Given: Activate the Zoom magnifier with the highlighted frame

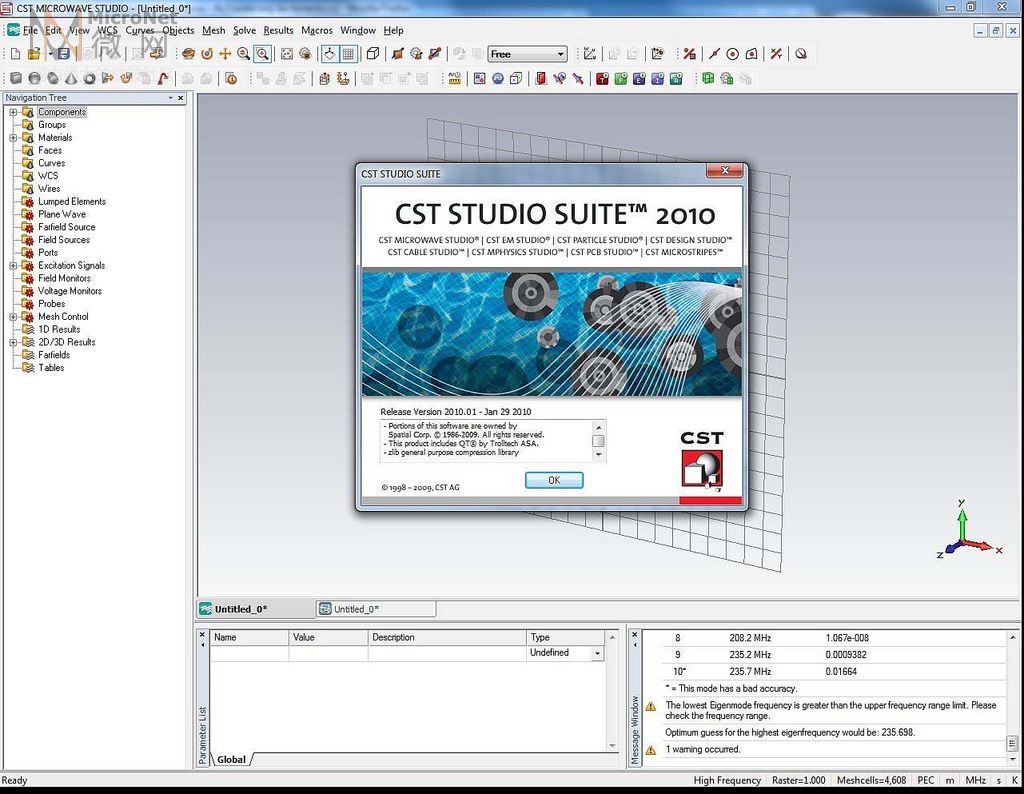Looking at the screenshot, I should click(x=263, y=54).
